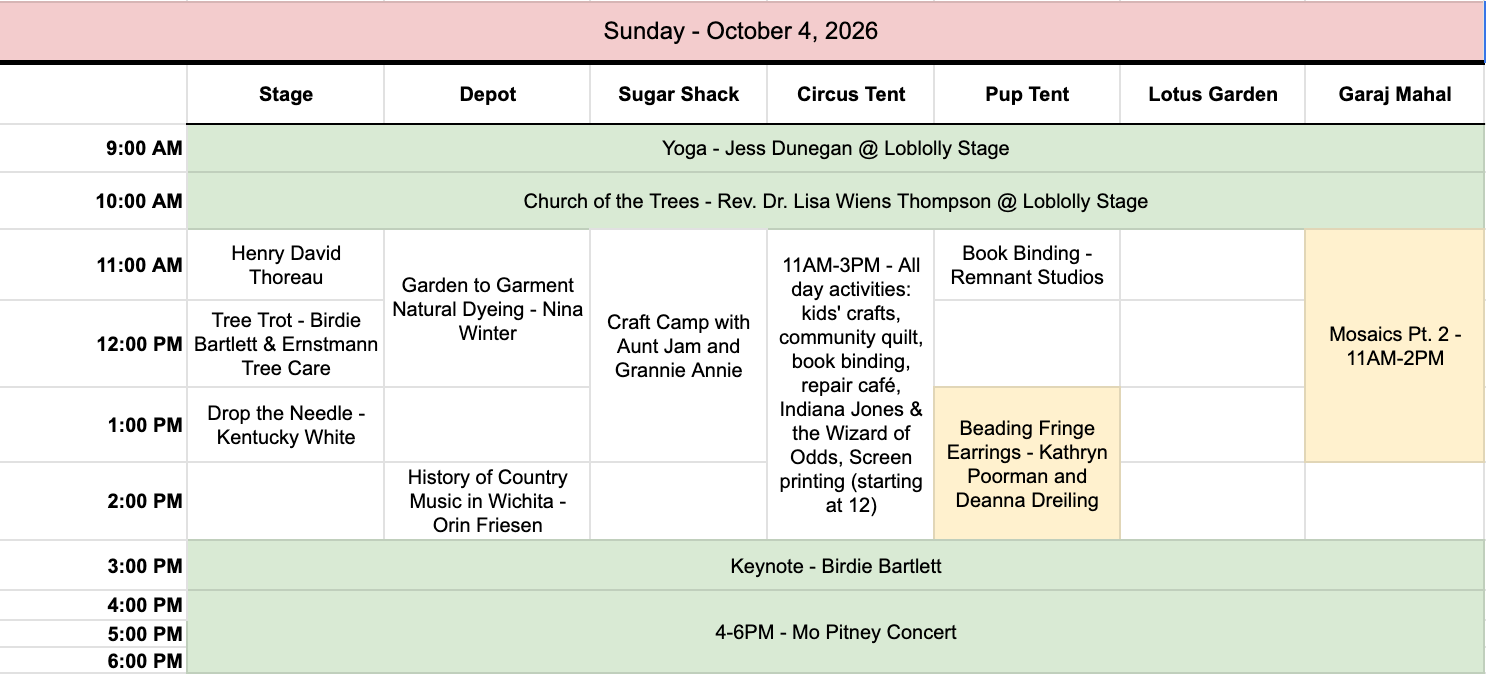This screenshot has height=674, width=1486.
Task: Select the Circus Tent column header
Action: 851,94
